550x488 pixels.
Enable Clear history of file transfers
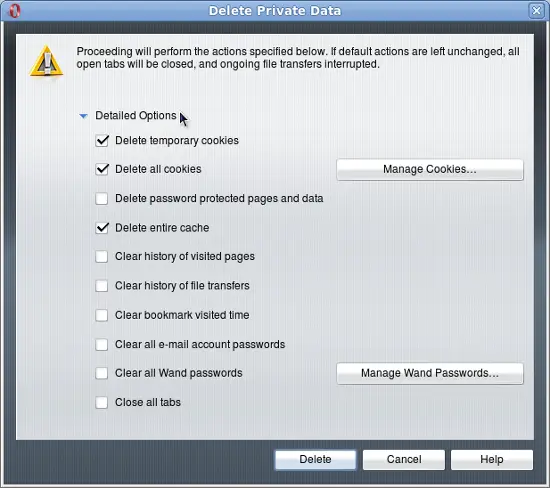102,286
